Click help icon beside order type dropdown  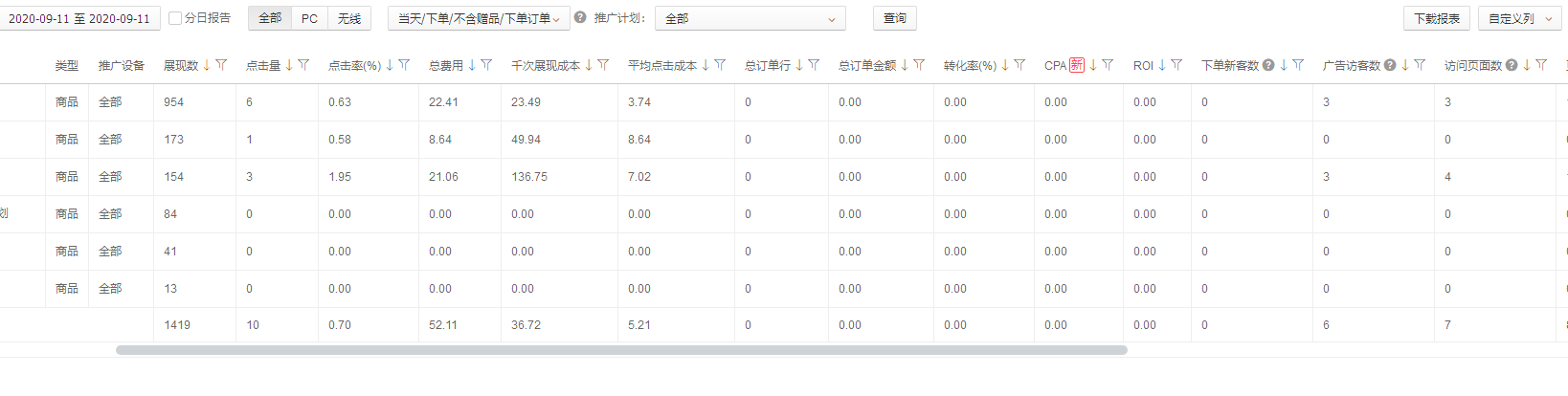click(580, 17)
